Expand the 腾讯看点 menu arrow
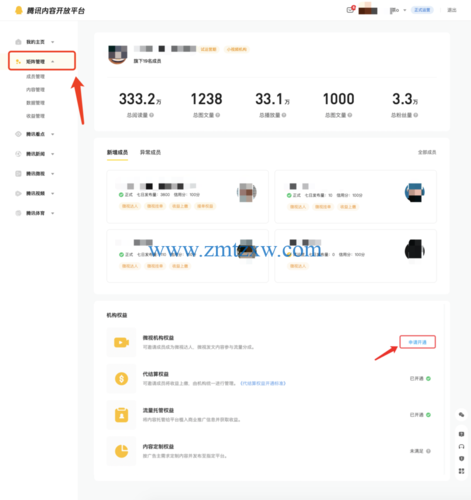This screenshot has height=500, width=471. (x=53, y=134)
